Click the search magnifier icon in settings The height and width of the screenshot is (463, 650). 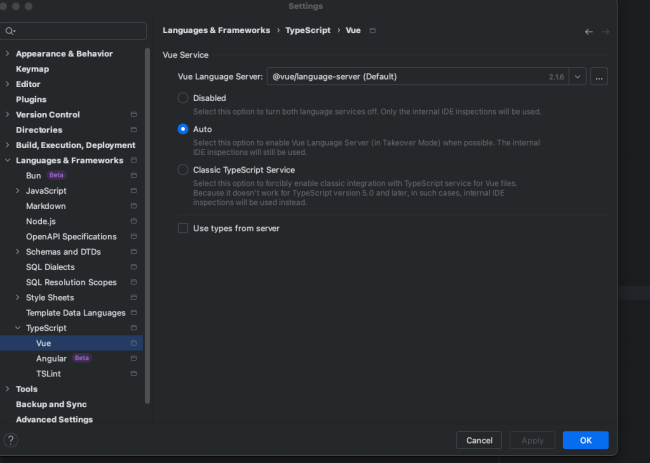pos(11,32)
